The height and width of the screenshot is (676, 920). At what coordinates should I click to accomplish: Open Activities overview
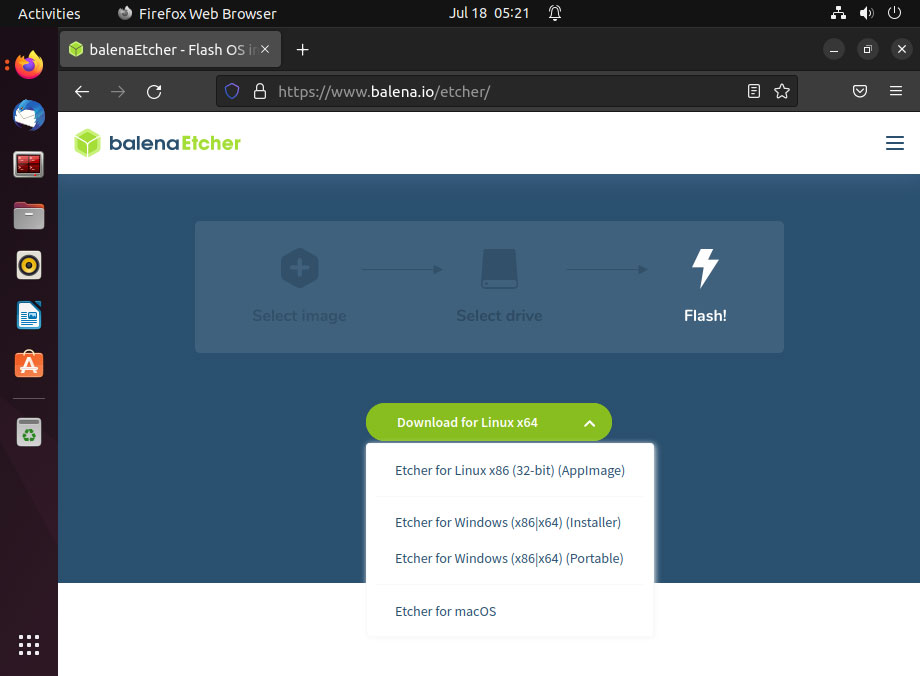(49, 13)
